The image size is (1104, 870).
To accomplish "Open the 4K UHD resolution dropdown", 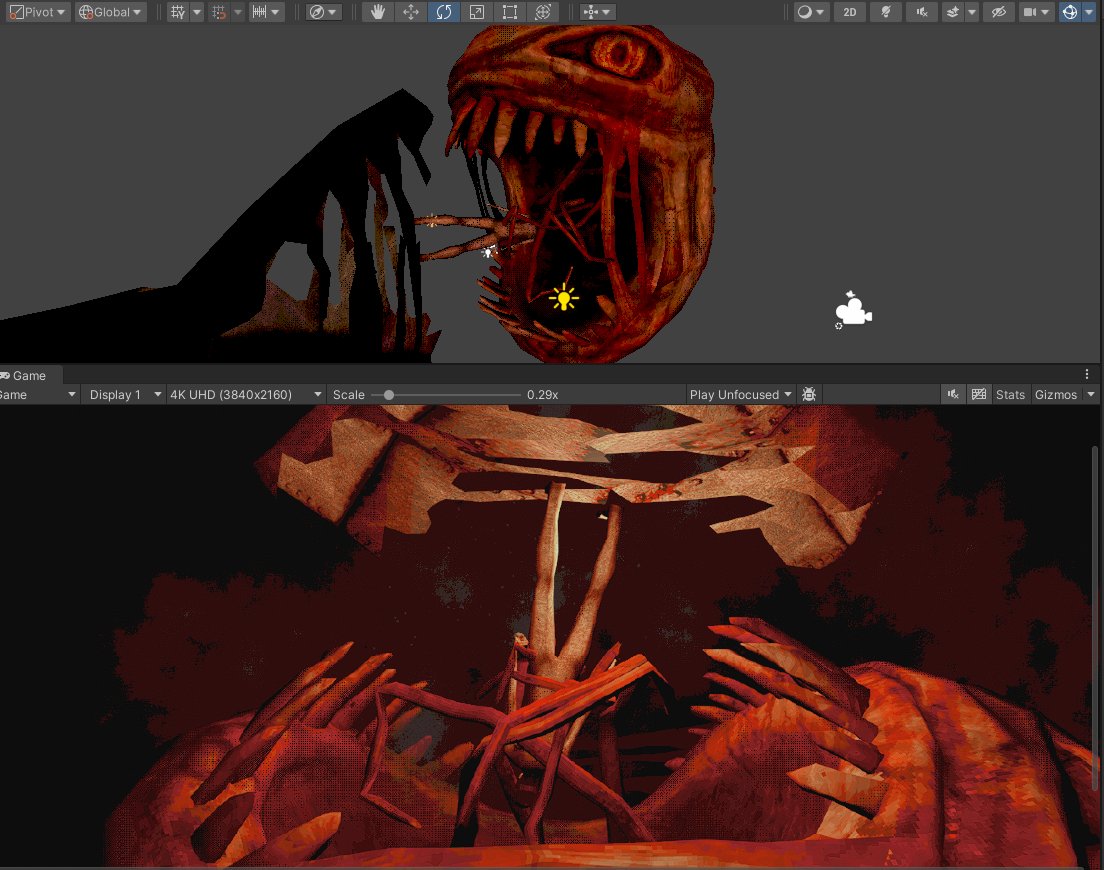I will (246, 394).
